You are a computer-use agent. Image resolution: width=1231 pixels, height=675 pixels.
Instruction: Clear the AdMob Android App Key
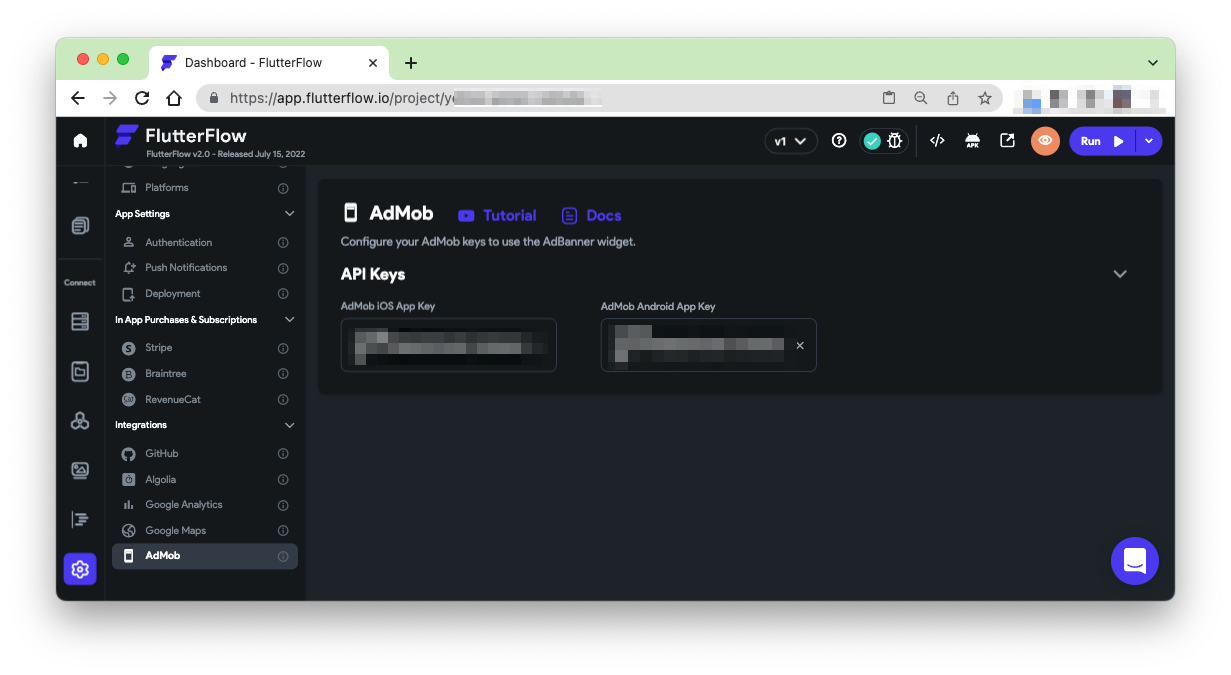[800, 345]
